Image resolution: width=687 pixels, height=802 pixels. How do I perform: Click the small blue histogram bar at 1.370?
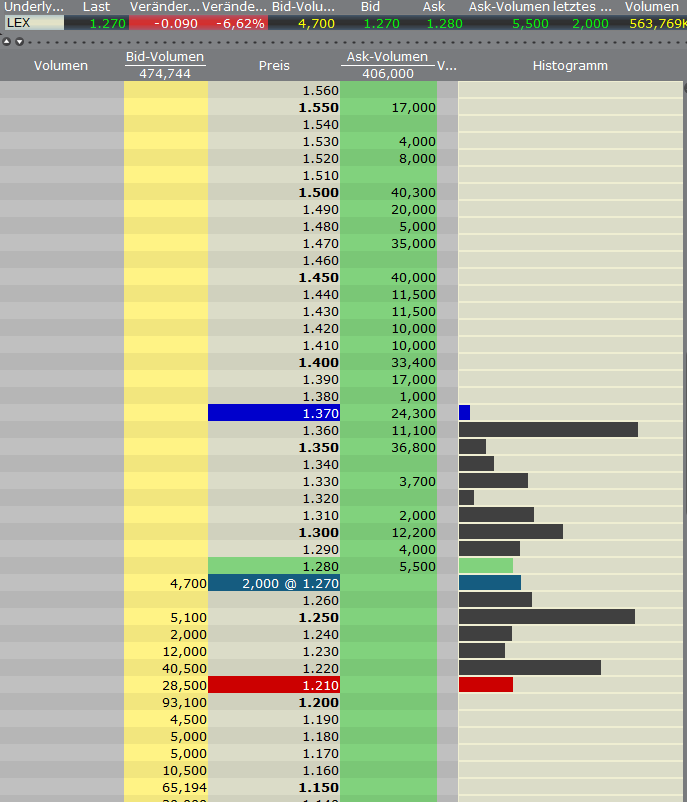pos(464,413)
